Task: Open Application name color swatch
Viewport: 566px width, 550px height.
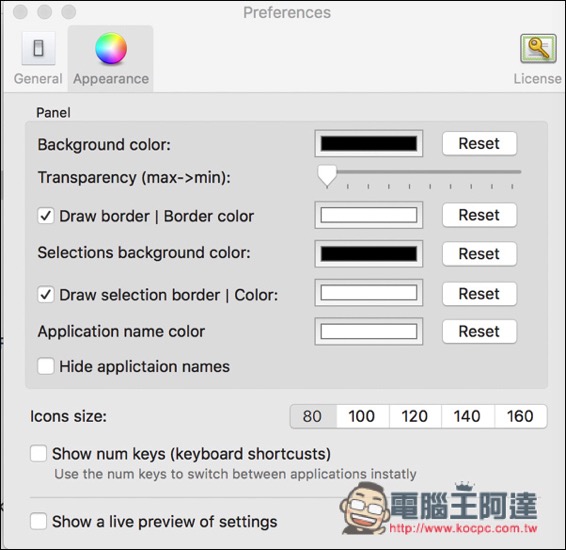Action: click(x=369, y=331)
